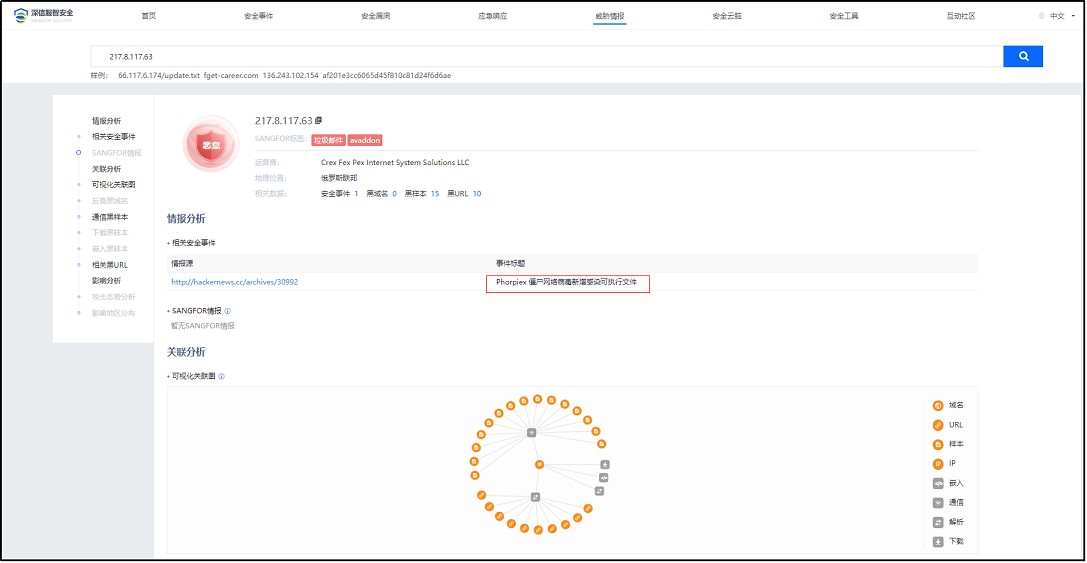Image resolution: width=1087 pixels, height=563 pixels.
Task: Click the 下载 legend icon in the graph
Action: pyautogui.click(x=937, y=542)
